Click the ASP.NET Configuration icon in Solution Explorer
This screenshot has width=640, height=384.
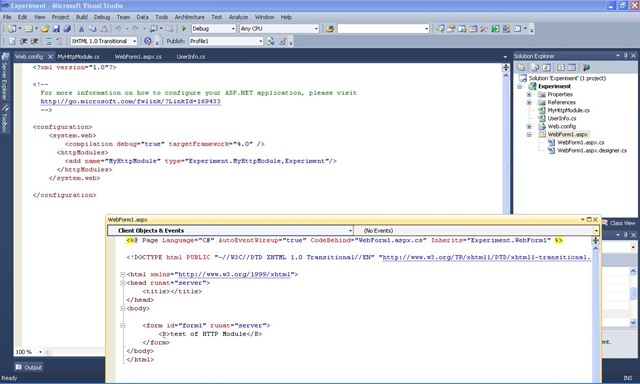pos(587,68)
